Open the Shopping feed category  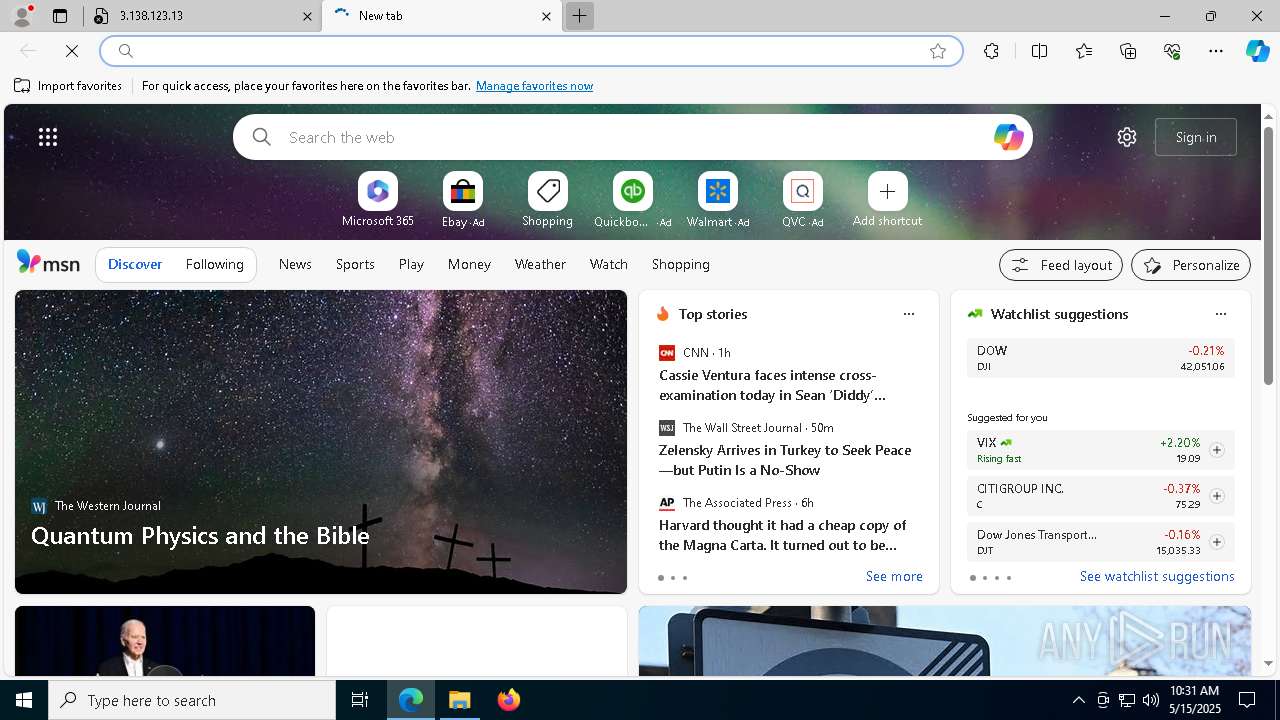click(x=680, y=264)
